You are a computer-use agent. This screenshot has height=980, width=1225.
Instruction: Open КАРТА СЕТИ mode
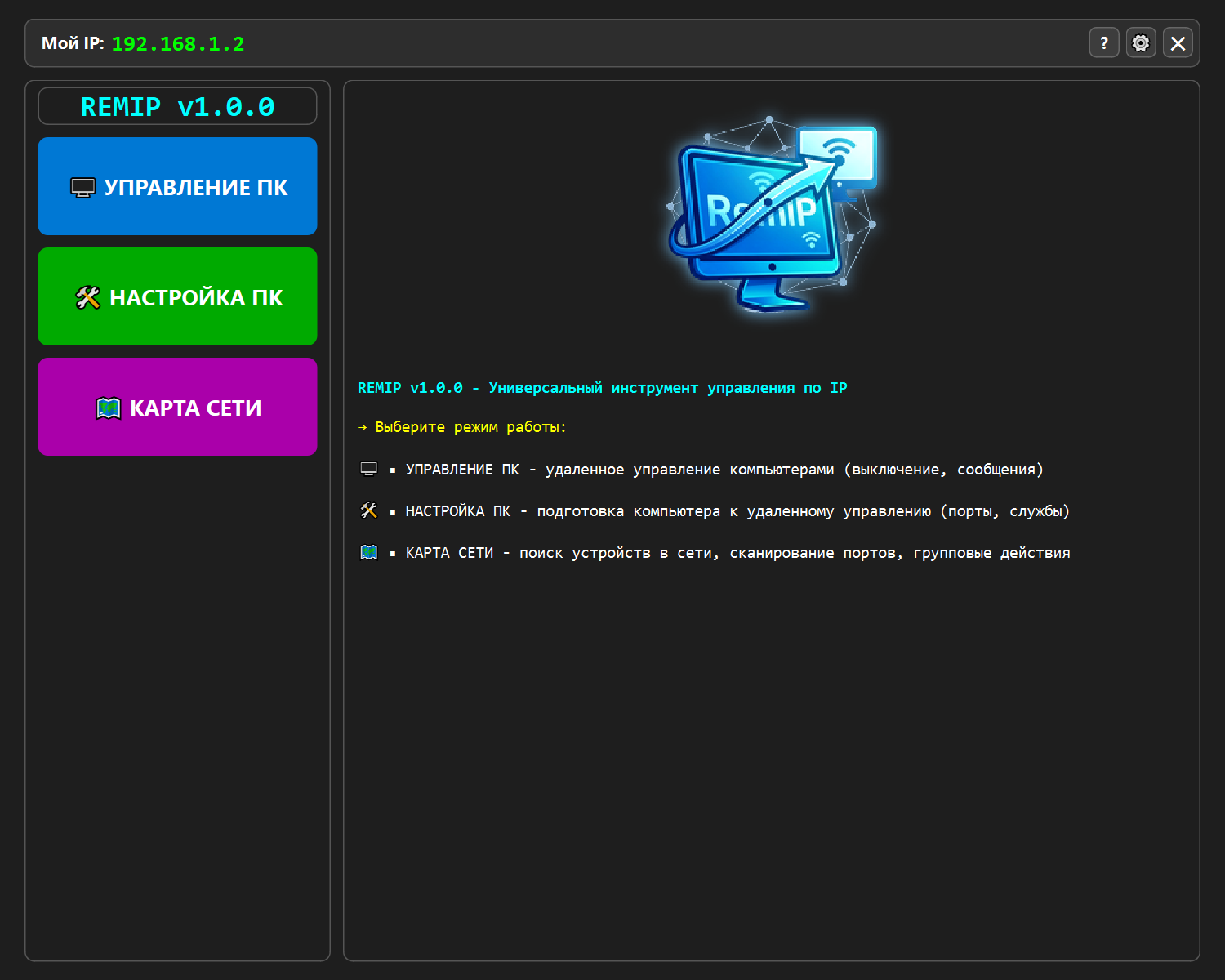pyautogui.click(x=177, y=407)
